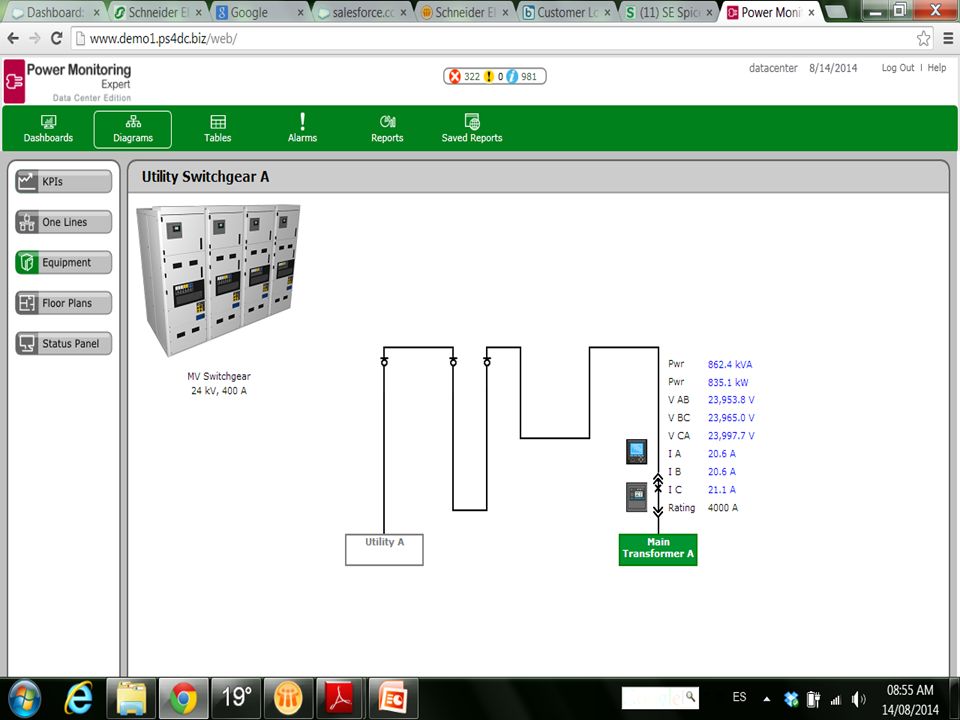Click the Chrome taskbar icon
This screenshot has height=720, width=960.
(184, 699)
